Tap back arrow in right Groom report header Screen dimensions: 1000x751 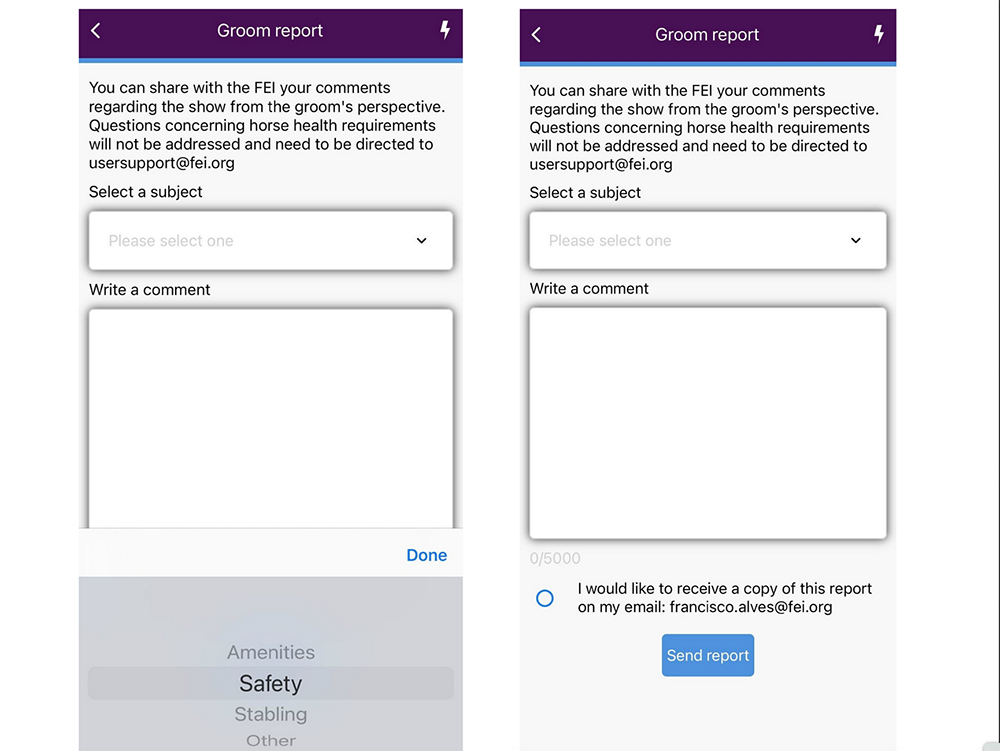pos(536,34)
